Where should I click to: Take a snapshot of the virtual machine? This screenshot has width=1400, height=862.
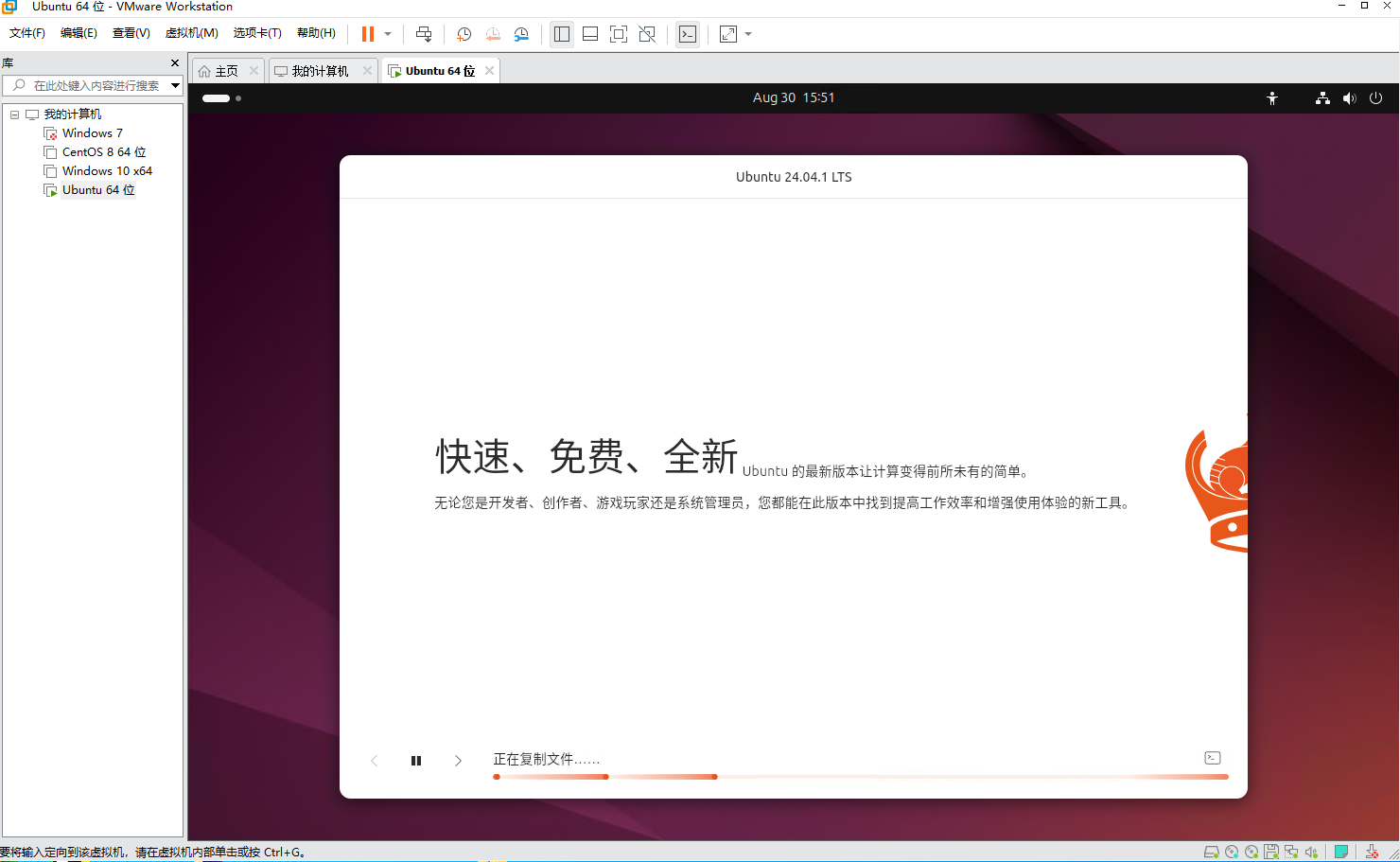click(x=464, y=34)
